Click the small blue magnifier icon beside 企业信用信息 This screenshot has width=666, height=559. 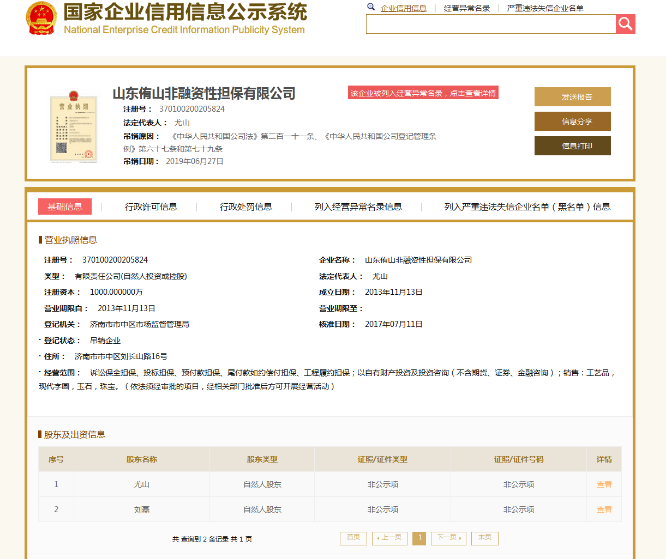coord(371,7)
